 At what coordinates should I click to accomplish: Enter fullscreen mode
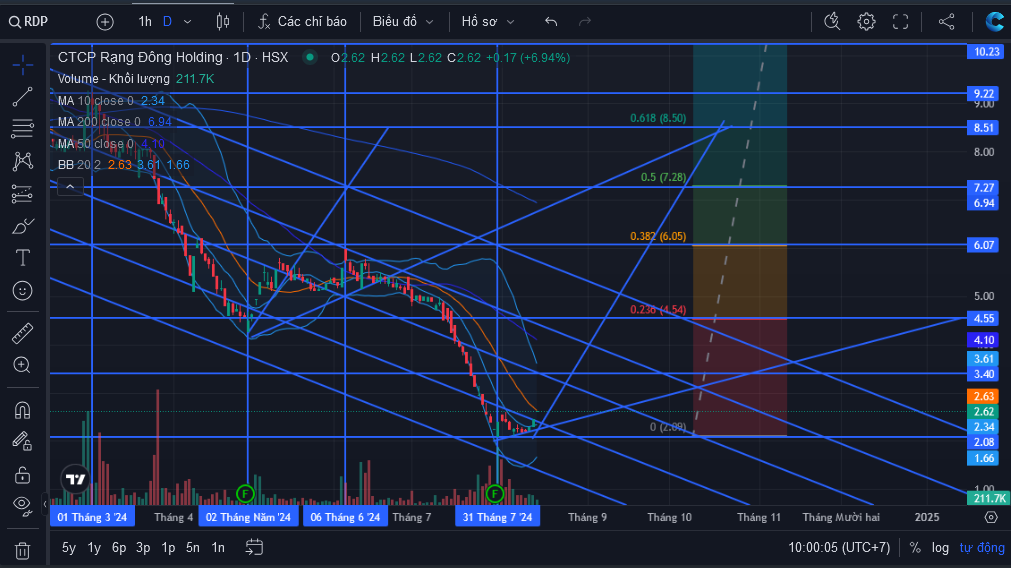click(x=901, y=22)
